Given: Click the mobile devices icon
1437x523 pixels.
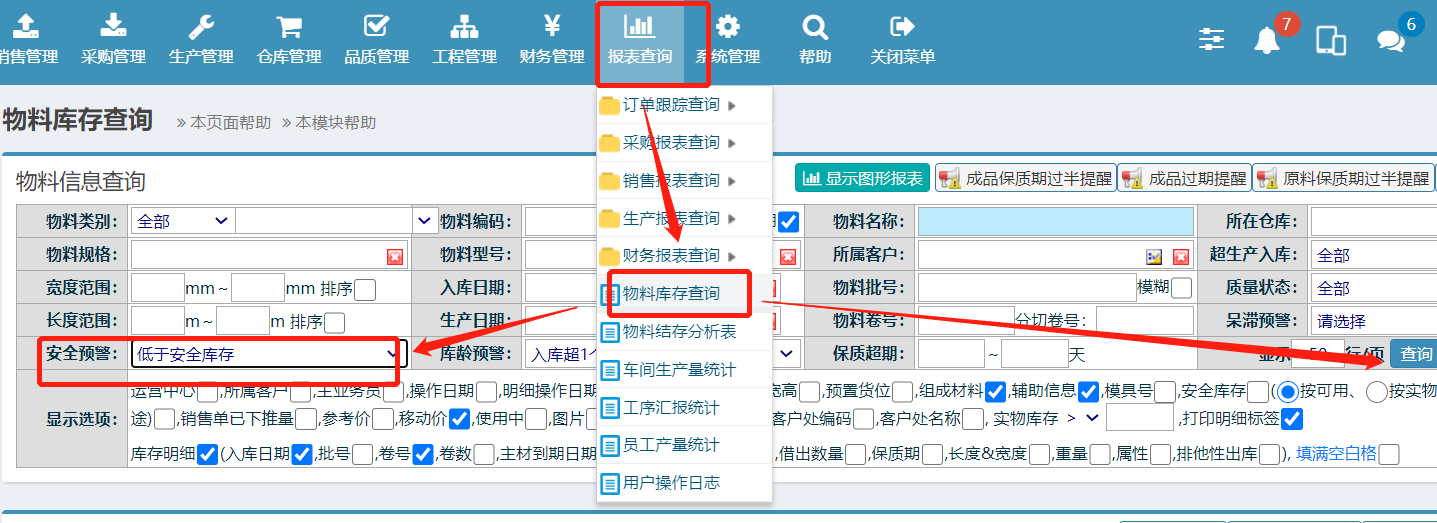Looking at the screenshot, I should pos(1330,40).
